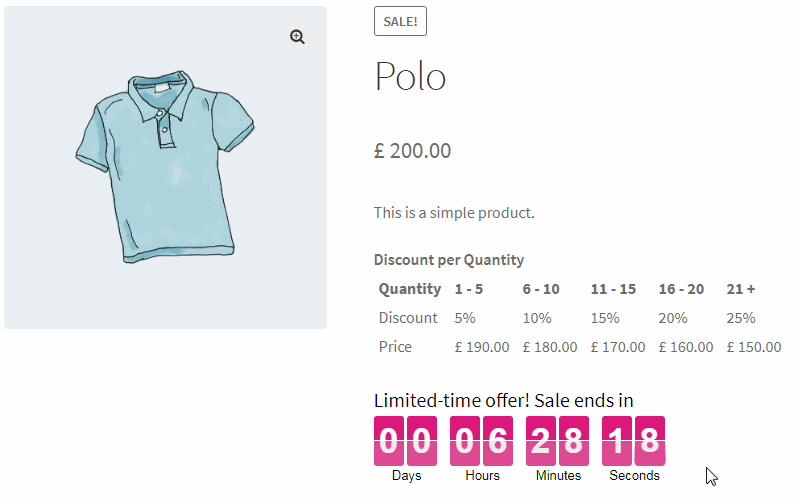Screen dimensions: 799x500
Task: Select the 6 - 10 quantity column header
Action: pos(541,289)
